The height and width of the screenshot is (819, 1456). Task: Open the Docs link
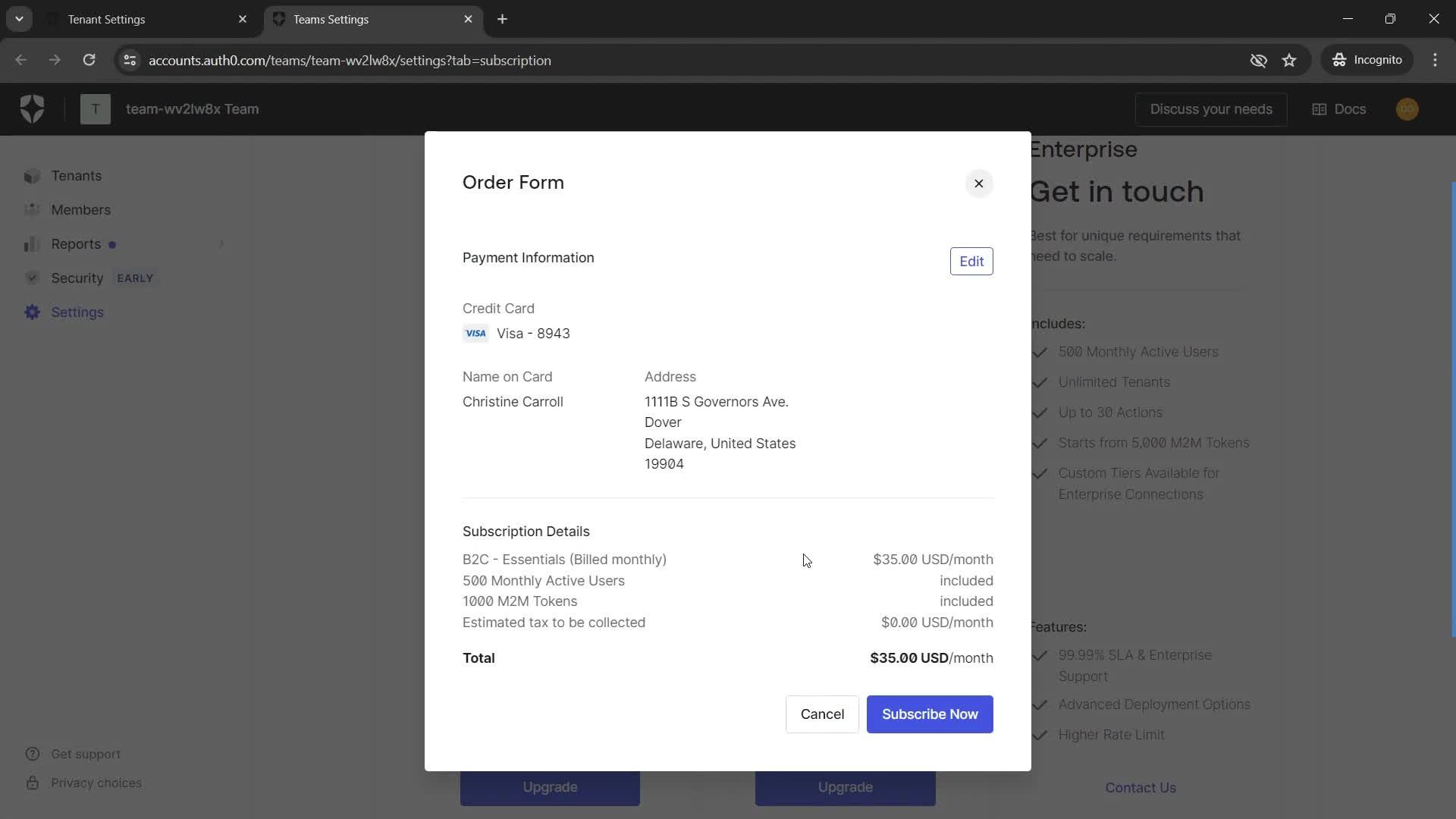tap(1339, 109)
